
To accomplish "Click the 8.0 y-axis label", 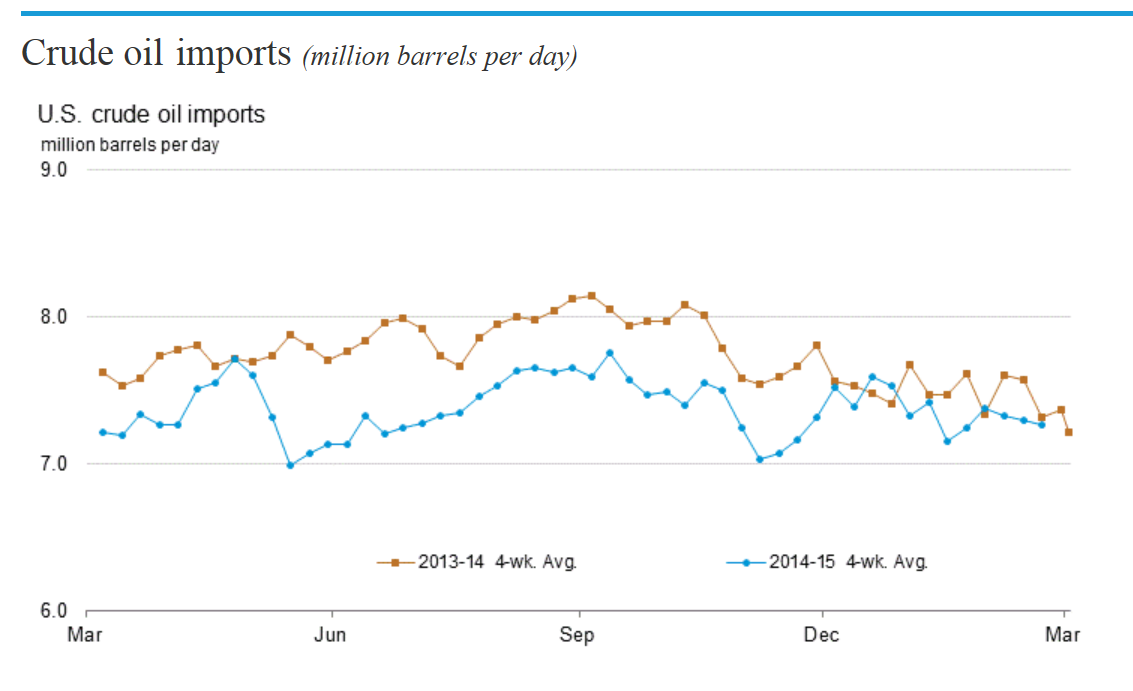I will (x=53, y=317).
